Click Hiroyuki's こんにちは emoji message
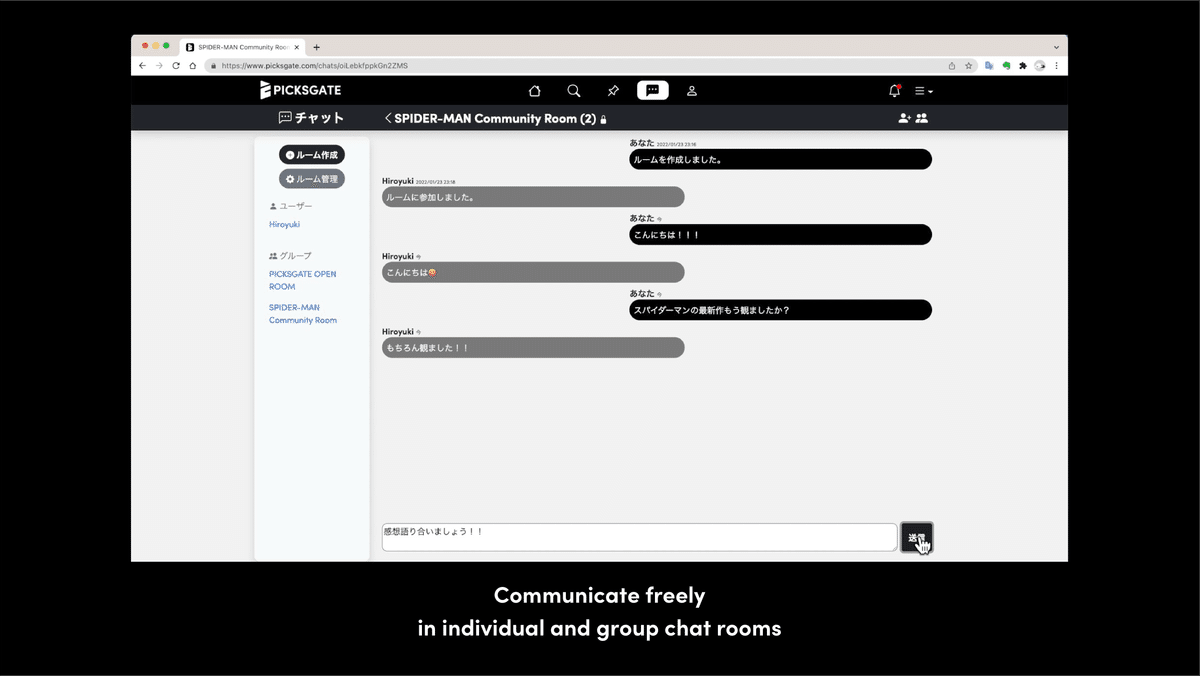Viewport: 1200px width, 676px height. pyautogui.click(x=533, y=272)
